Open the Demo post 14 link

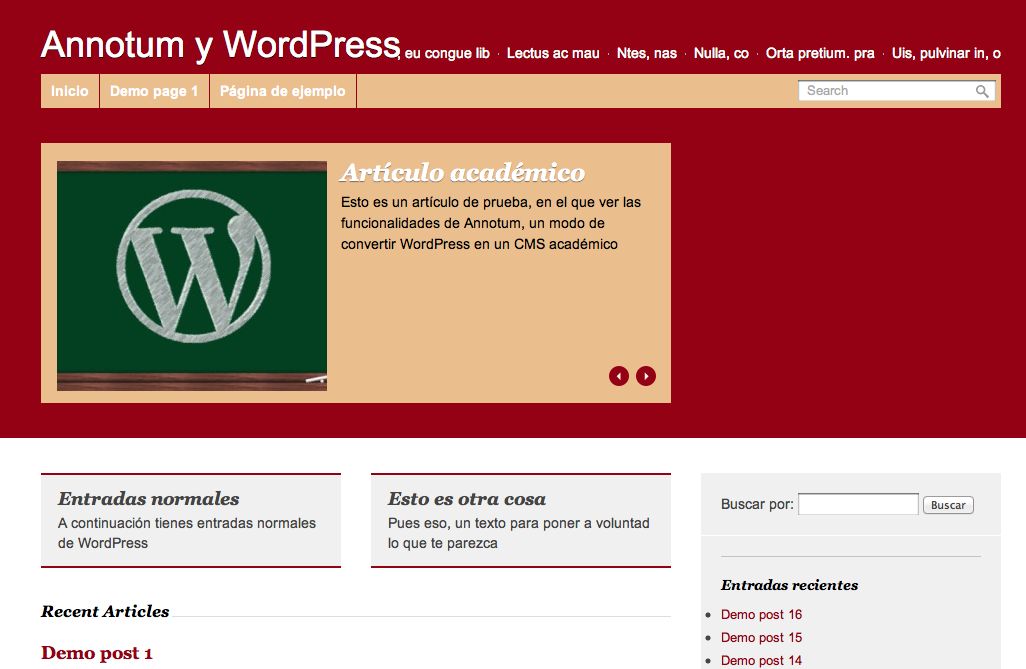pos(762,660)
